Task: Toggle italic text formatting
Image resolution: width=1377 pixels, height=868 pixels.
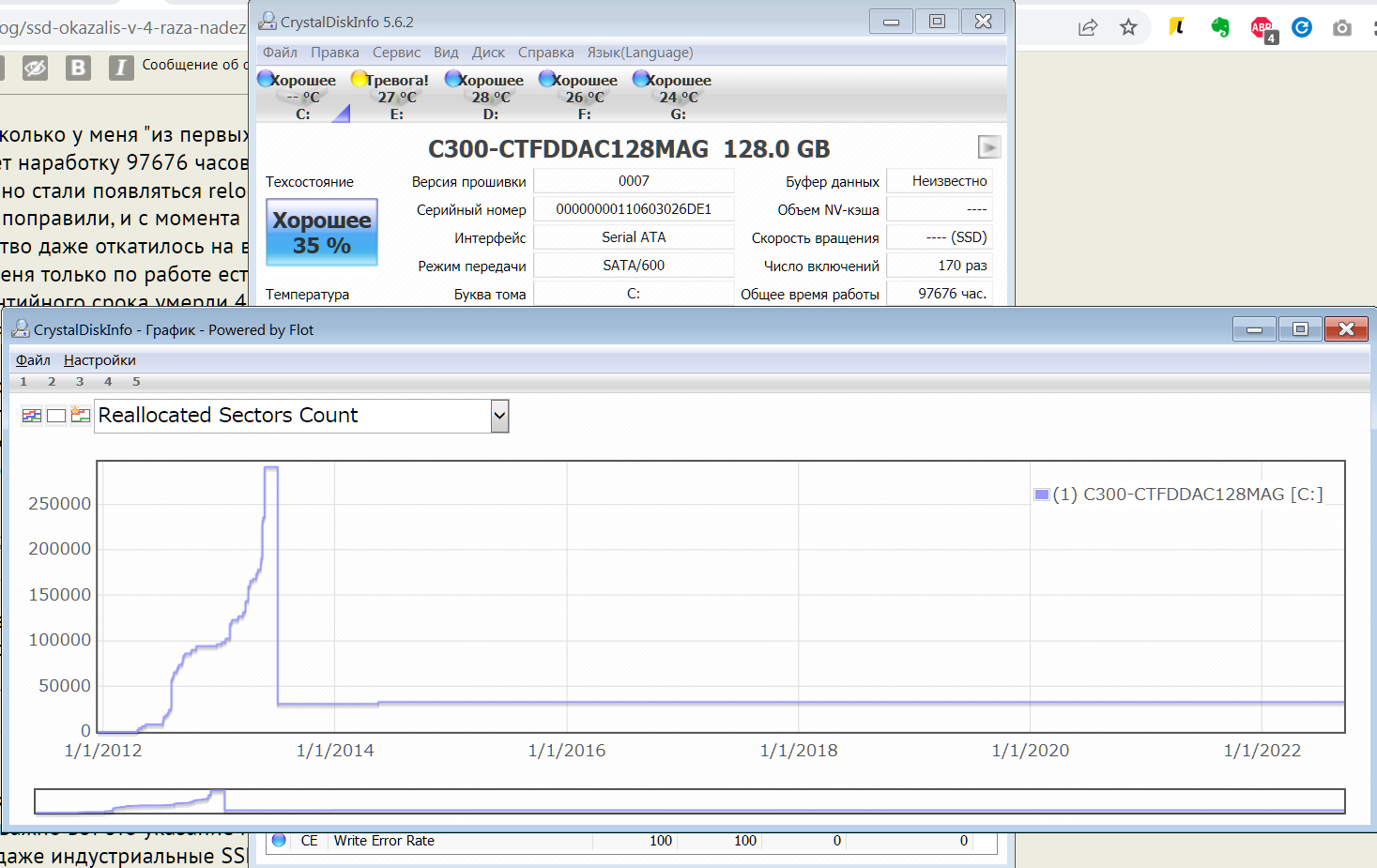Action: [120, 68]
